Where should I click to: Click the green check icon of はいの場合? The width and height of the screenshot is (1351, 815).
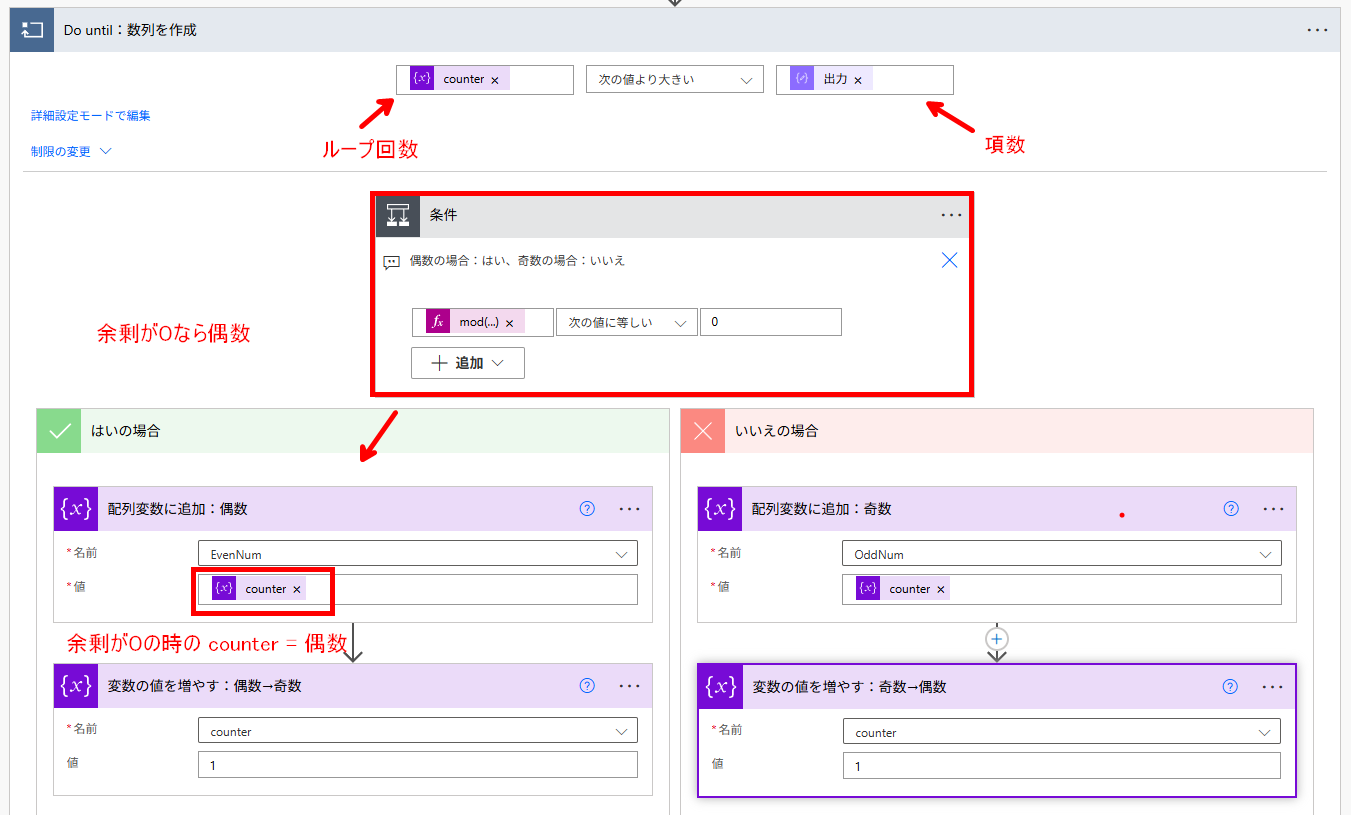pyautogui.click(x=59, y=431)
